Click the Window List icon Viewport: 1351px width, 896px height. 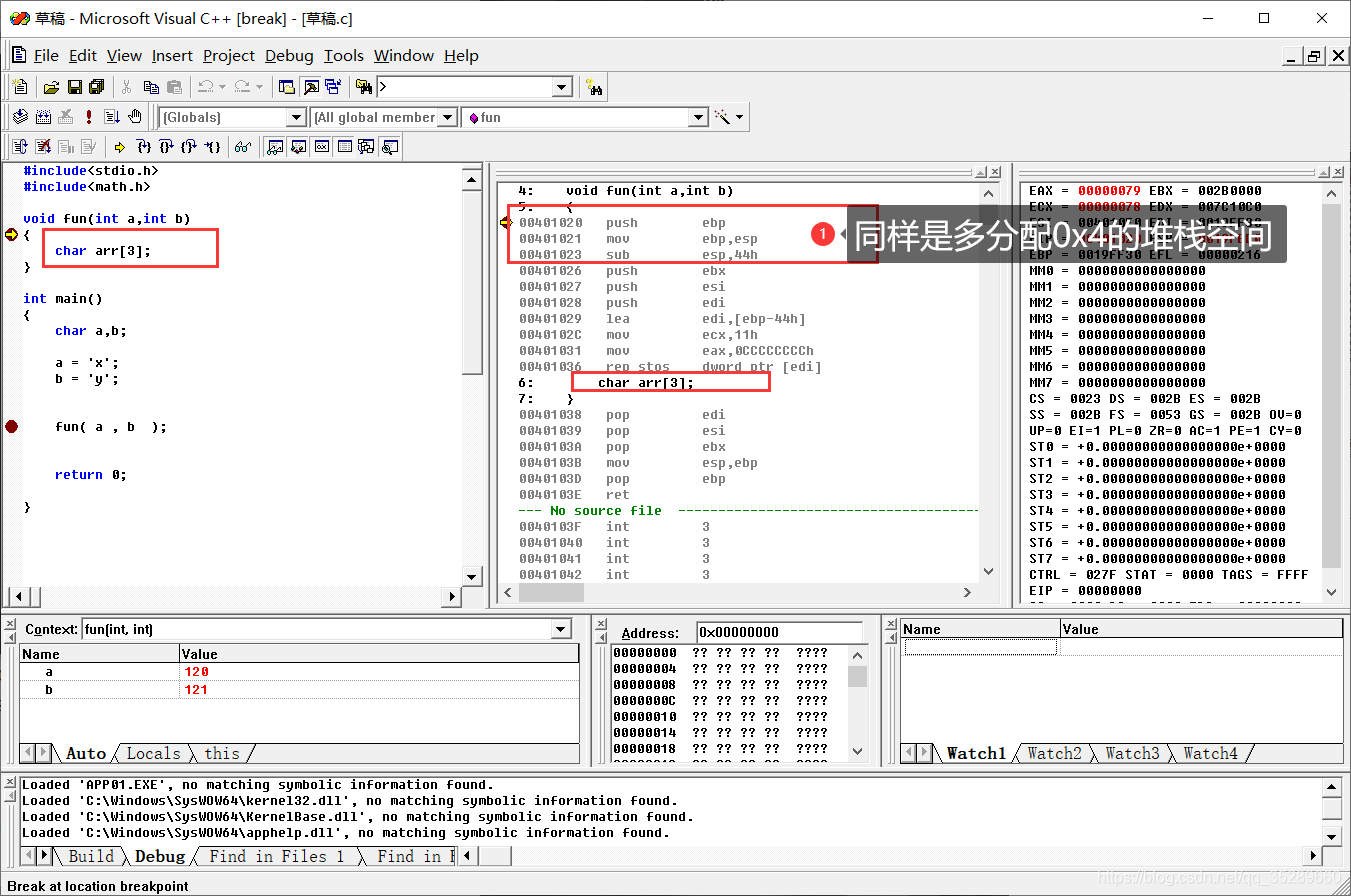[x=333, y=87]
